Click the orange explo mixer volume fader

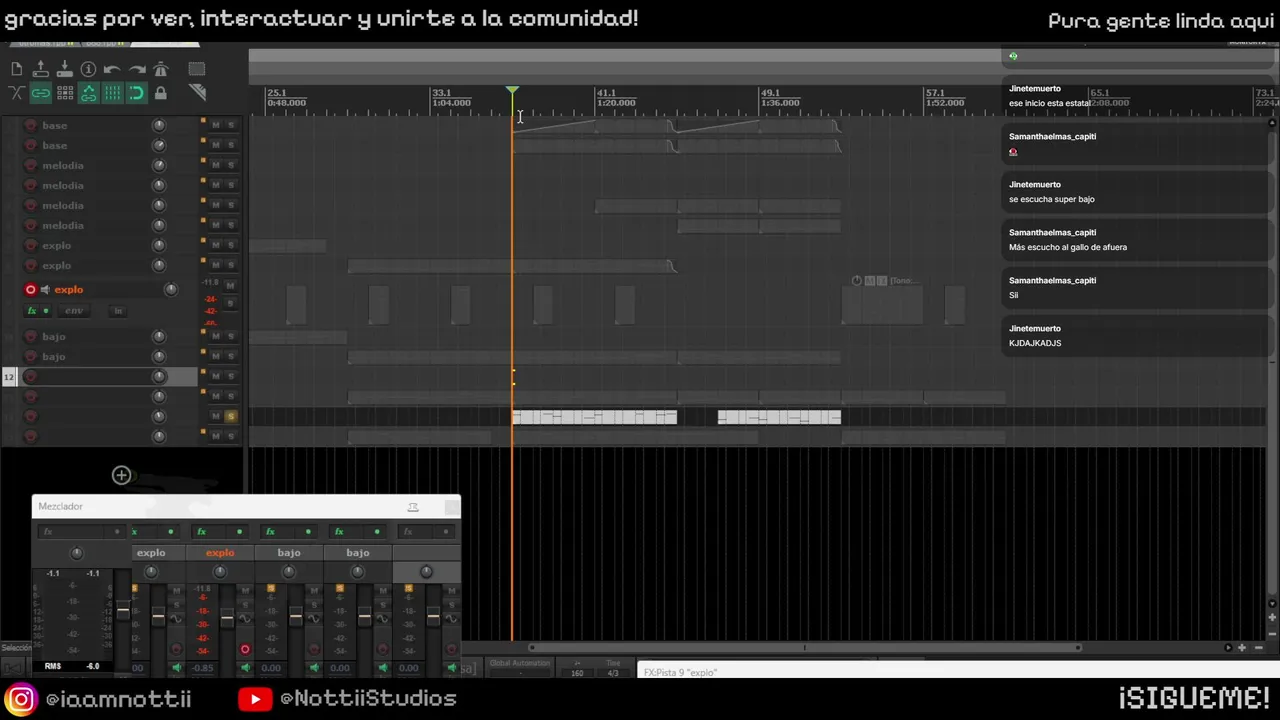(227, 619)
